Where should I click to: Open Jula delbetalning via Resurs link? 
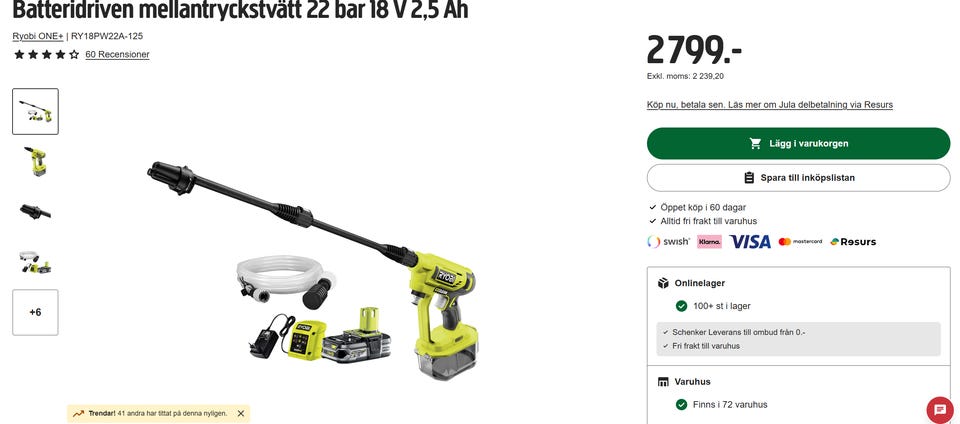[x=770, y=105]
